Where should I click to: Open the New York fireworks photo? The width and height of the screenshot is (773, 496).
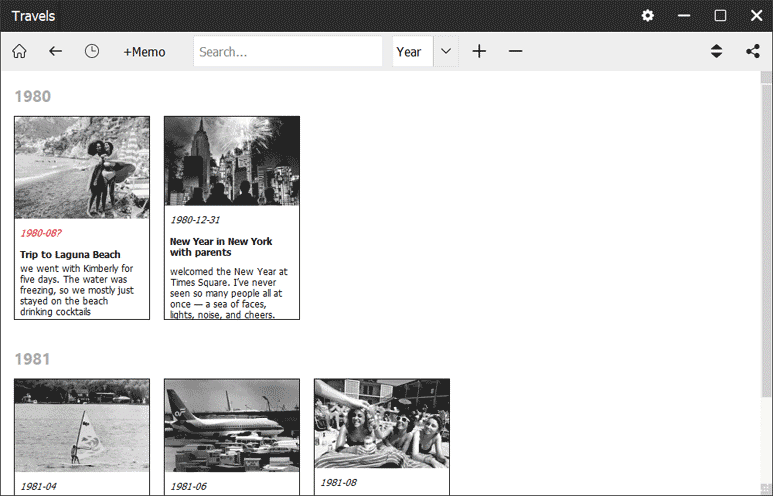pos(232,161)
